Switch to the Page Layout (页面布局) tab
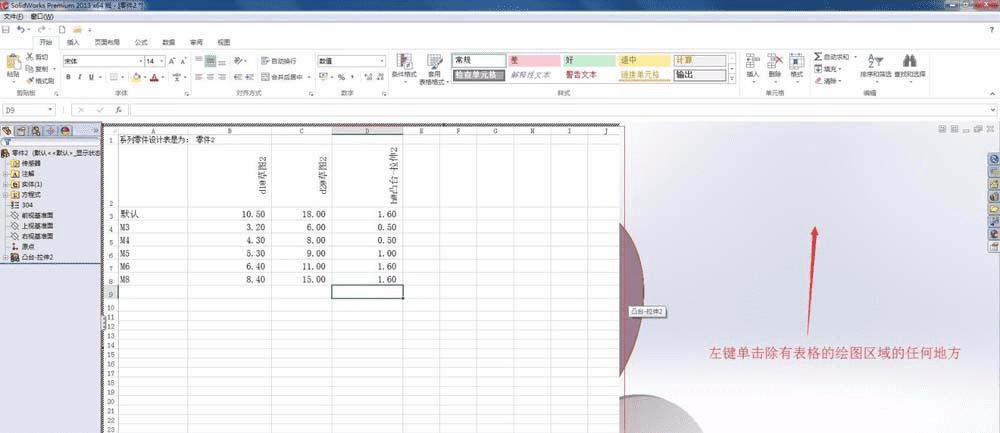Viewport: 1000px width, 433px height. click(x=107, y=42)
